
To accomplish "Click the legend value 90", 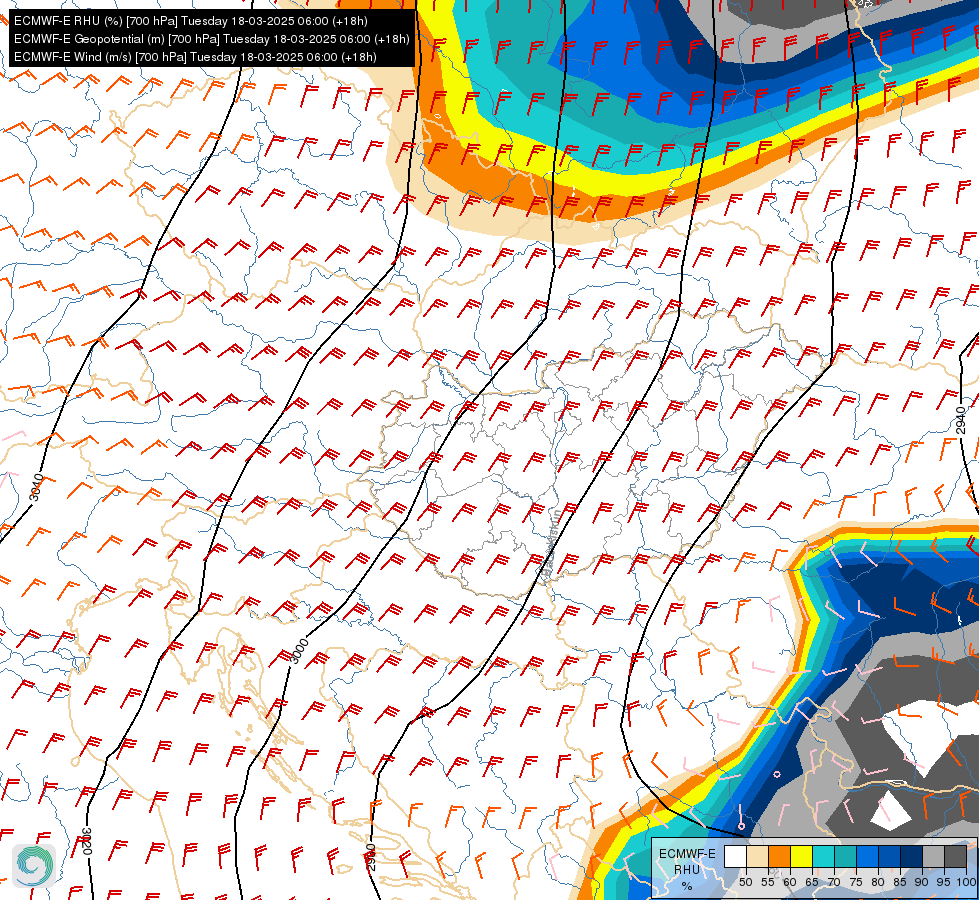I will (x=922, y=882).
